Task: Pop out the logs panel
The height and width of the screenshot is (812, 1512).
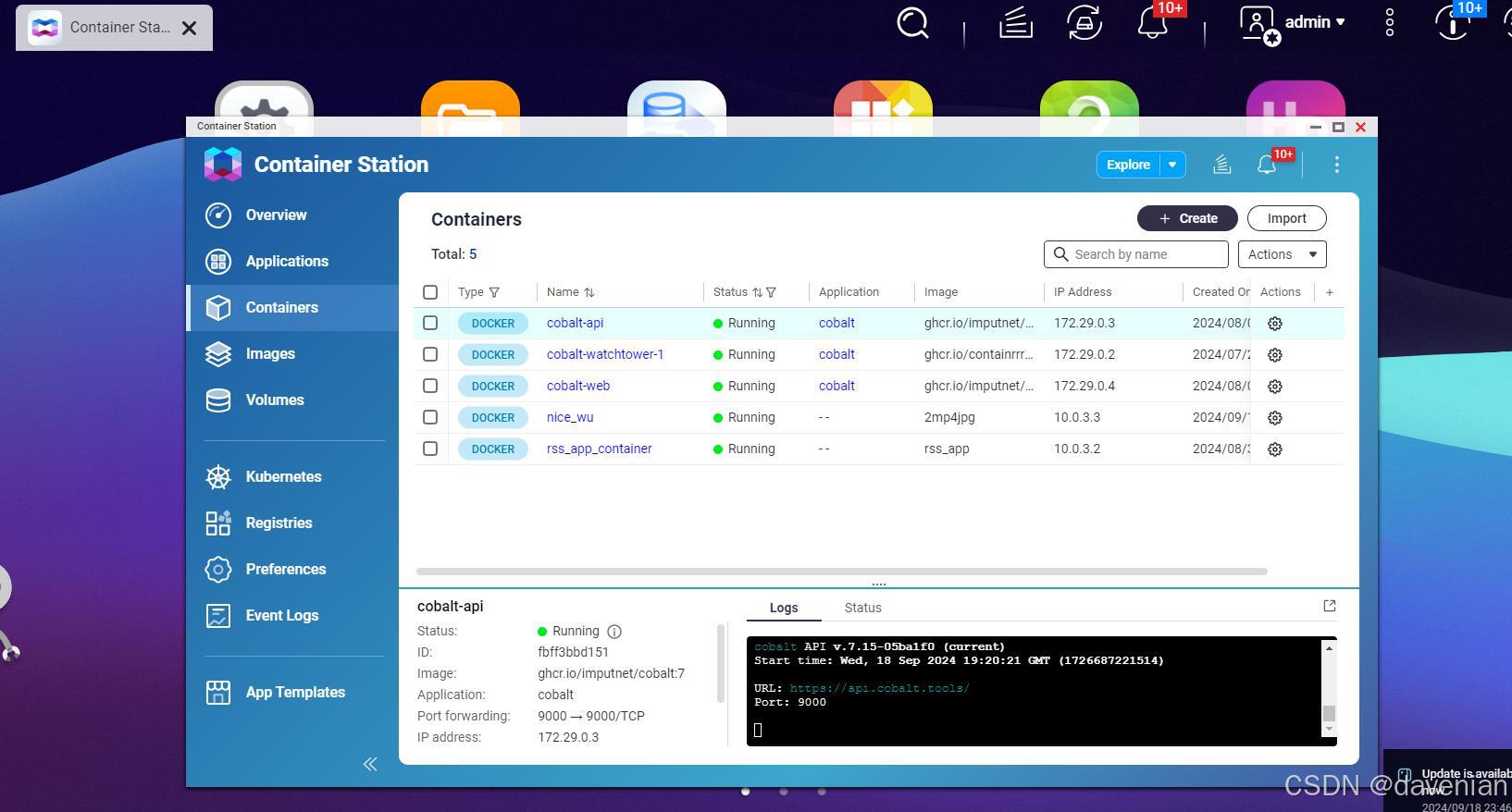Action: coord(1330,606)
